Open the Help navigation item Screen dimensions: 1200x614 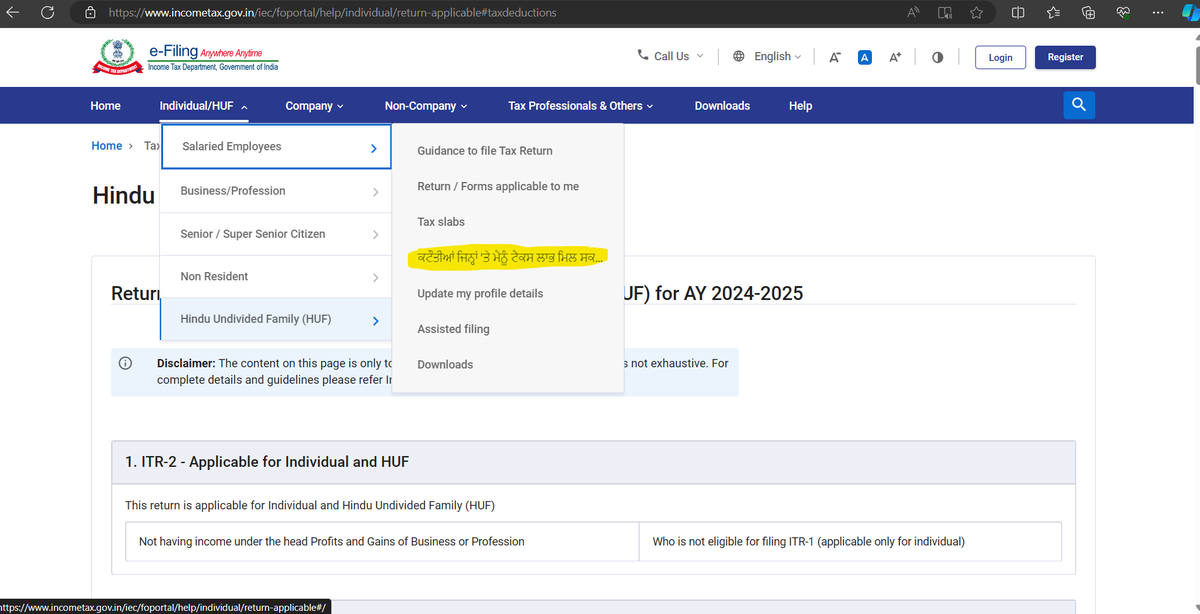tap(800, 105)
